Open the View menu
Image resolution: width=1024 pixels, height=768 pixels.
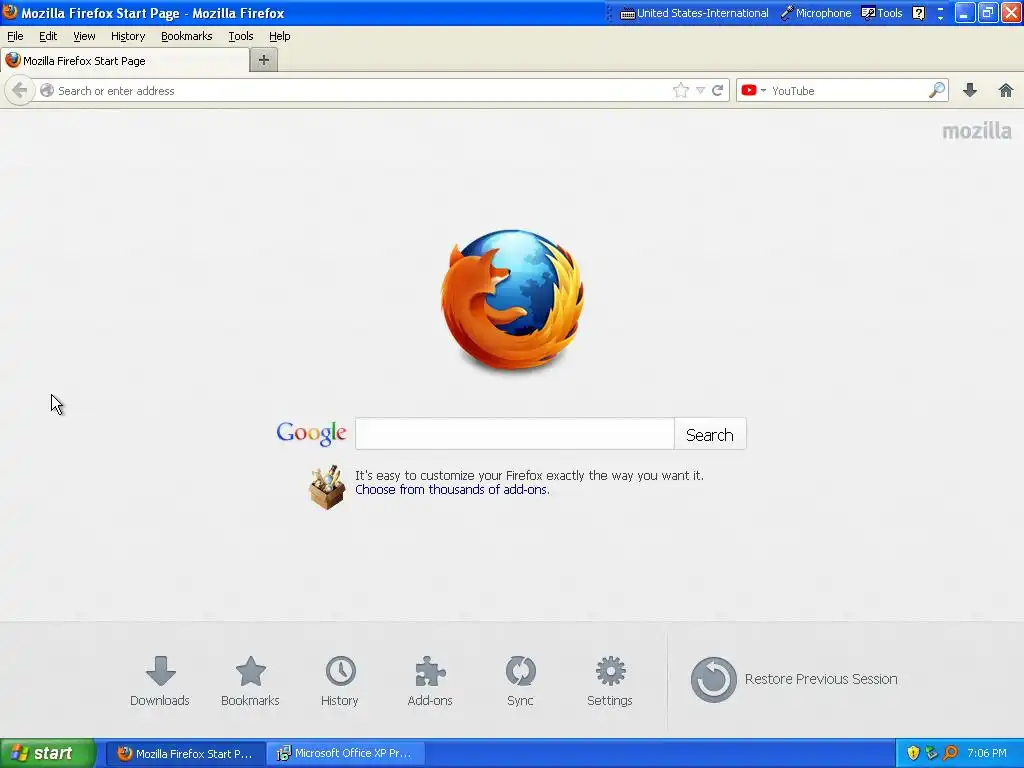pos(84,37)
